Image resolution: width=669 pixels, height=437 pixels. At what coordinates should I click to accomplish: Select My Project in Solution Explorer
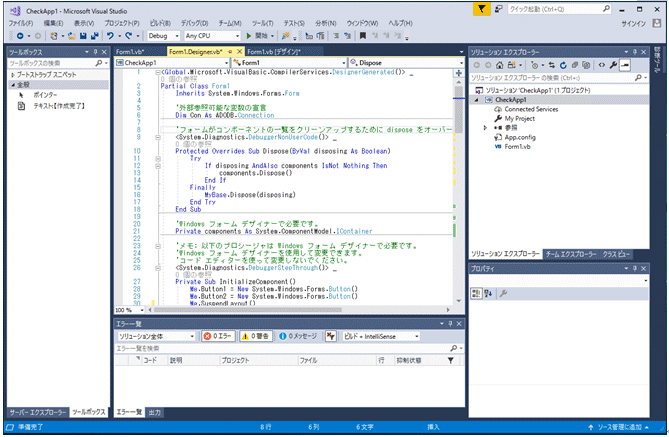[519, 118]
